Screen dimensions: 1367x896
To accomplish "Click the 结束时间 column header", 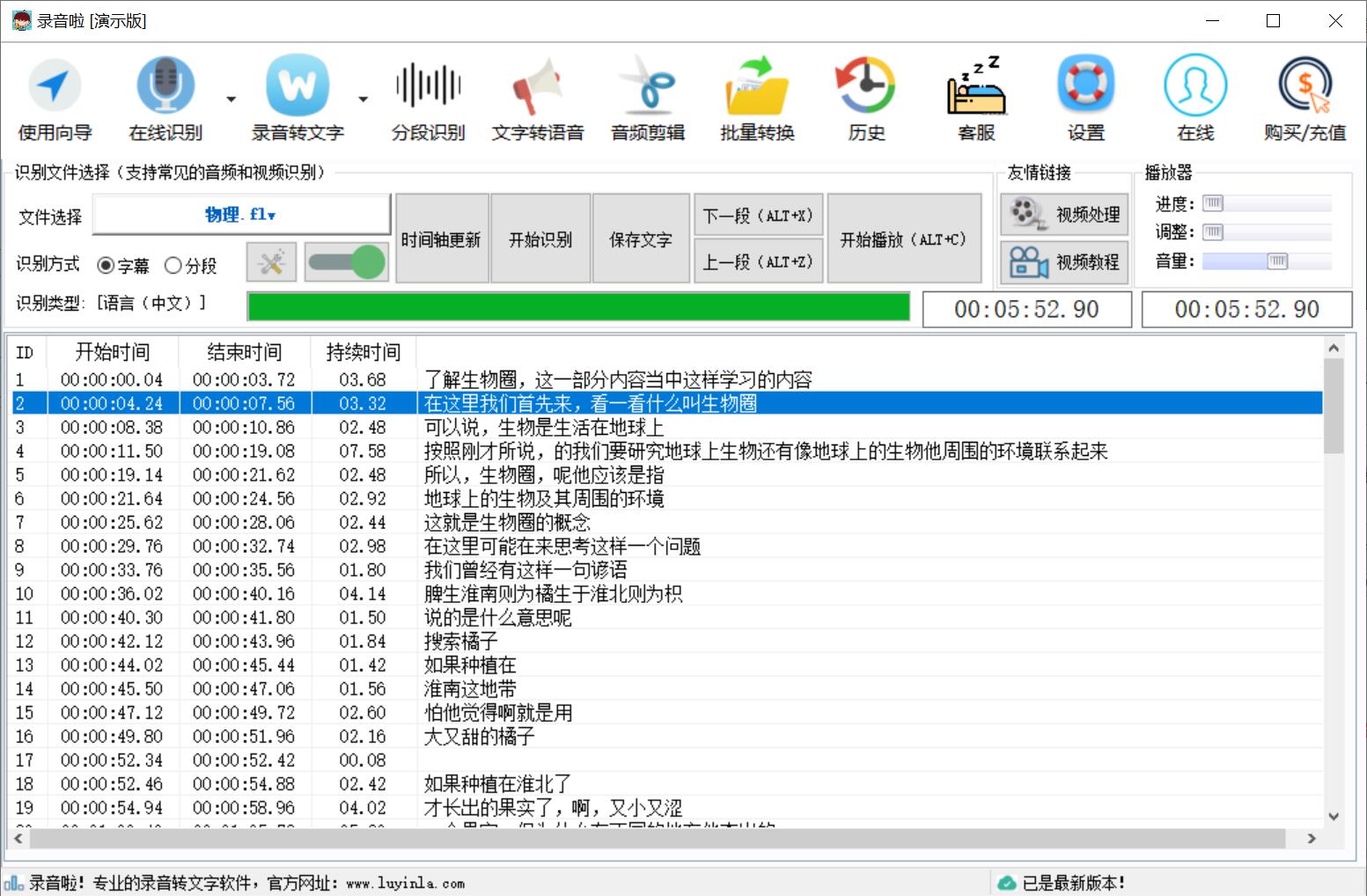I will pos(245,352).
